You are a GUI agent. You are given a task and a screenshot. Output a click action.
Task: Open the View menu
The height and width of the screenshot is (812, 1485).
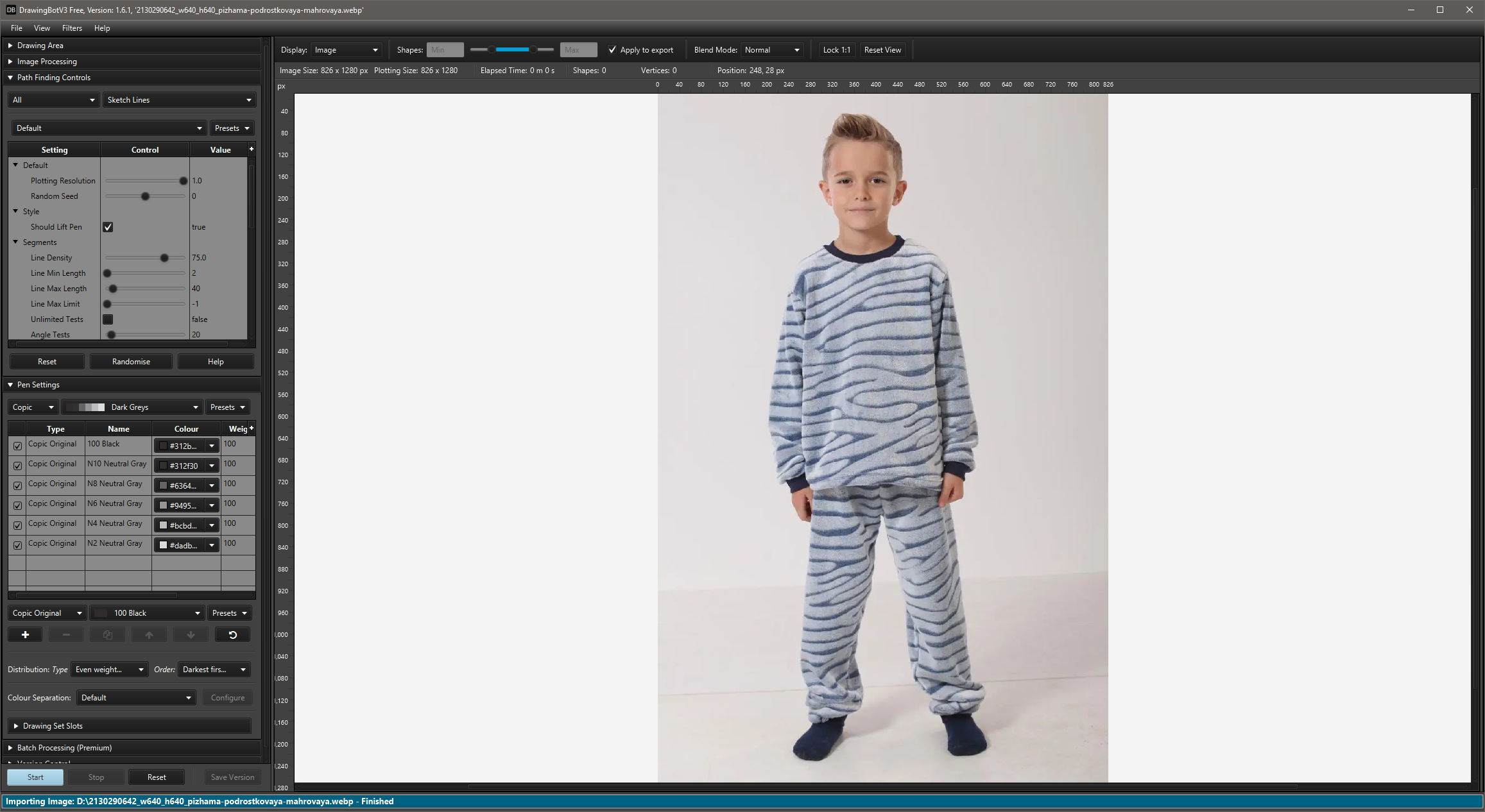pos(42,28)
